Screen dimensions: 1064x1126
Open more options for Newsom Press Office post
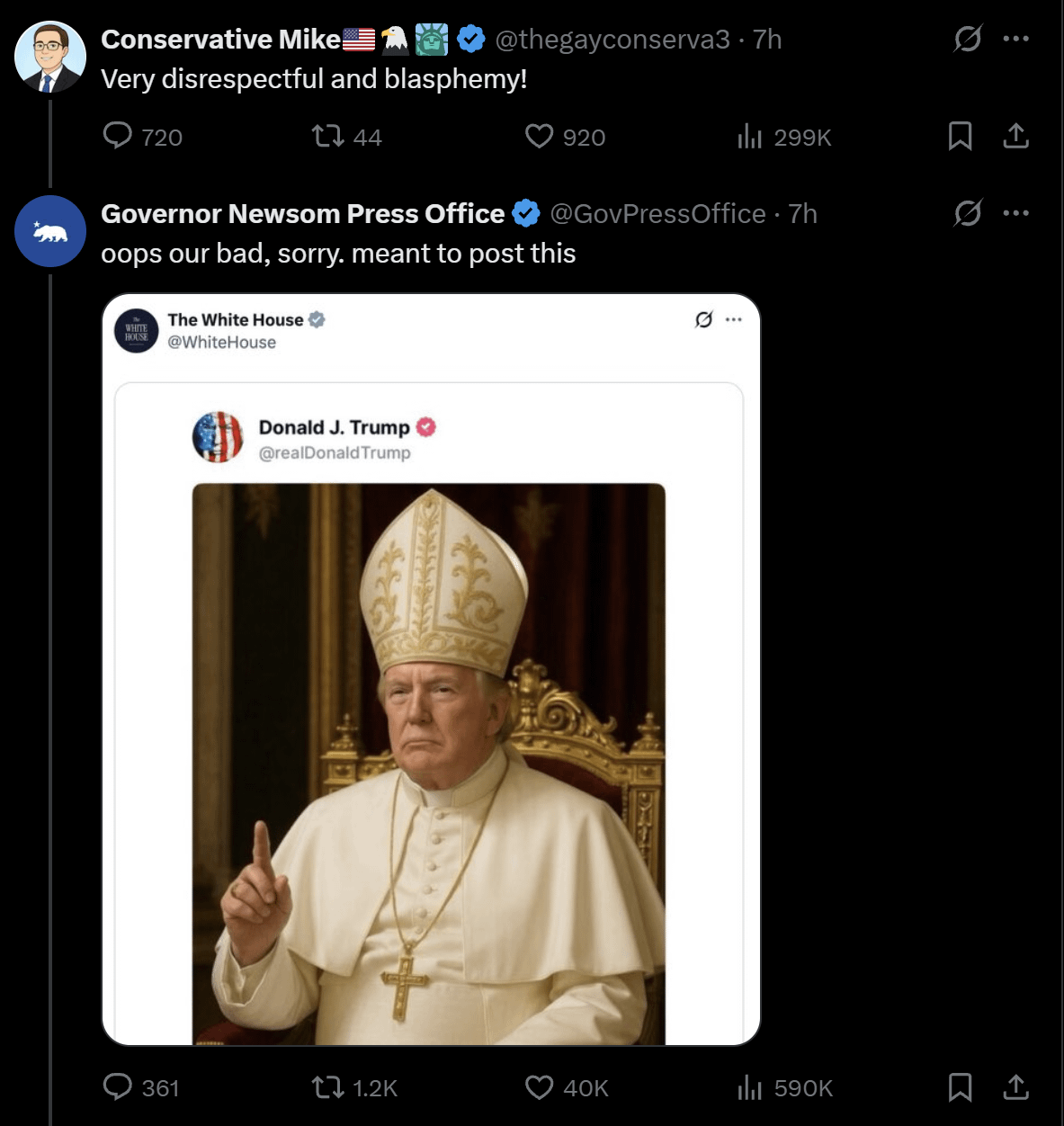(1015, 213)
